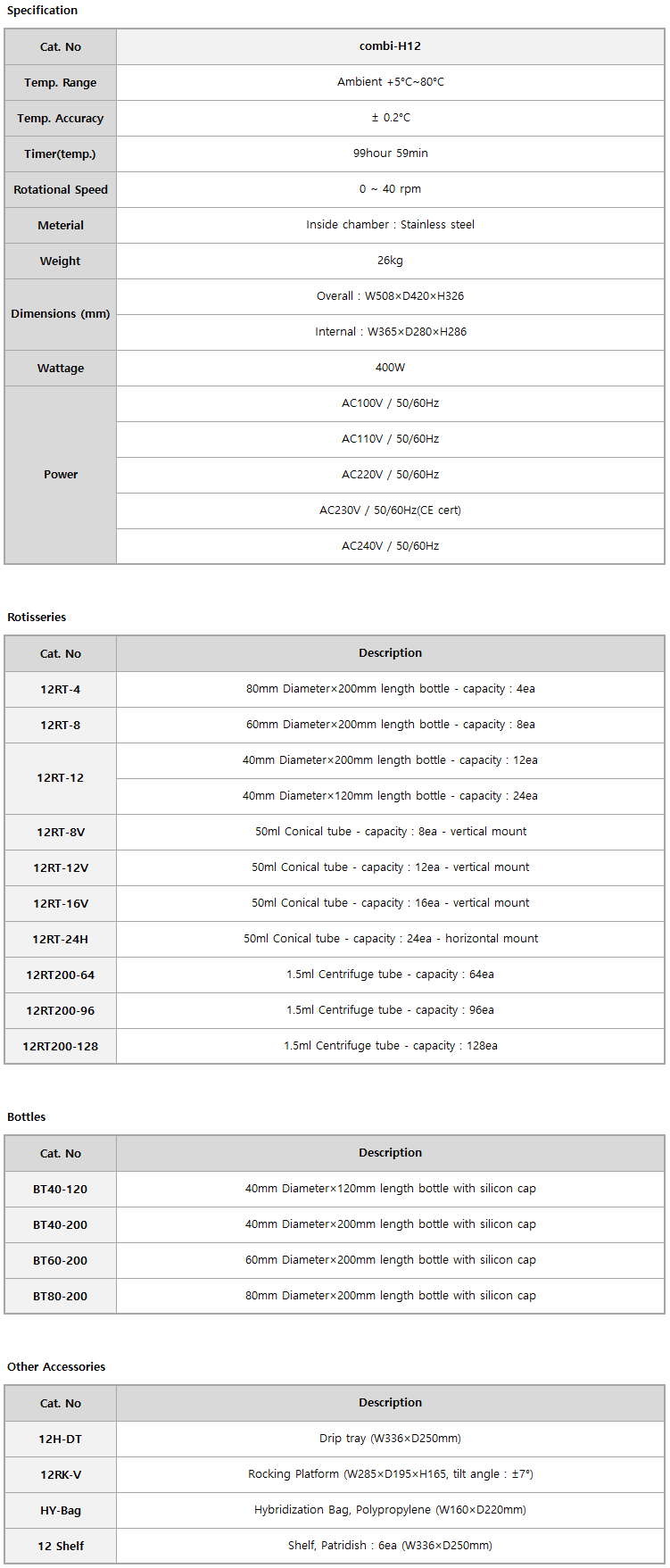Click the Rotisseries section heading
The image size is (670, 1568).
[x=37, y=617]
